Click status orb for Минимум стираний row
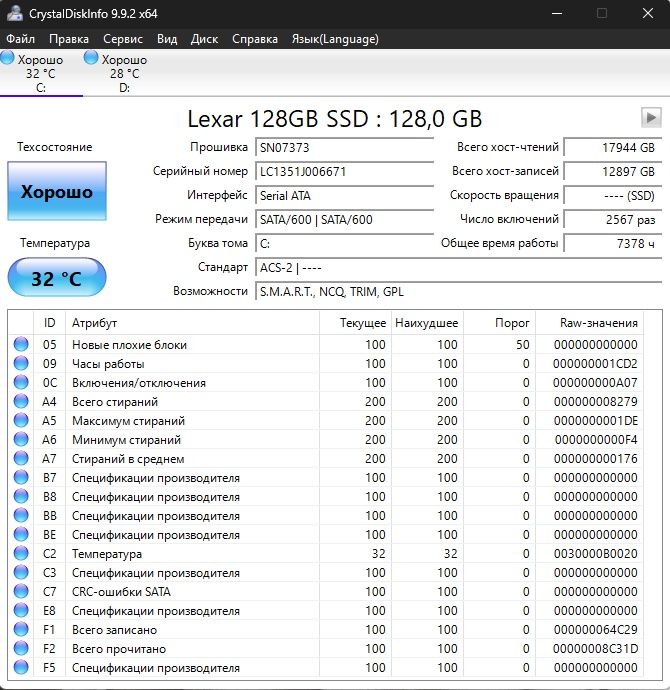 point(21,439)
